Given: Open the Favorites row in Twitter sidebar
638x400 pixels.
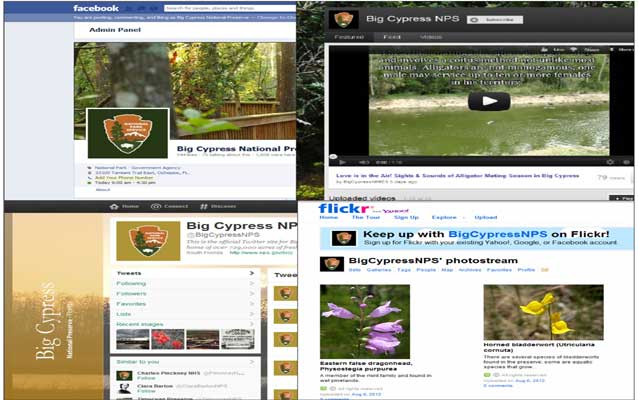Looking at the screenshot, I should coord(185,304).
